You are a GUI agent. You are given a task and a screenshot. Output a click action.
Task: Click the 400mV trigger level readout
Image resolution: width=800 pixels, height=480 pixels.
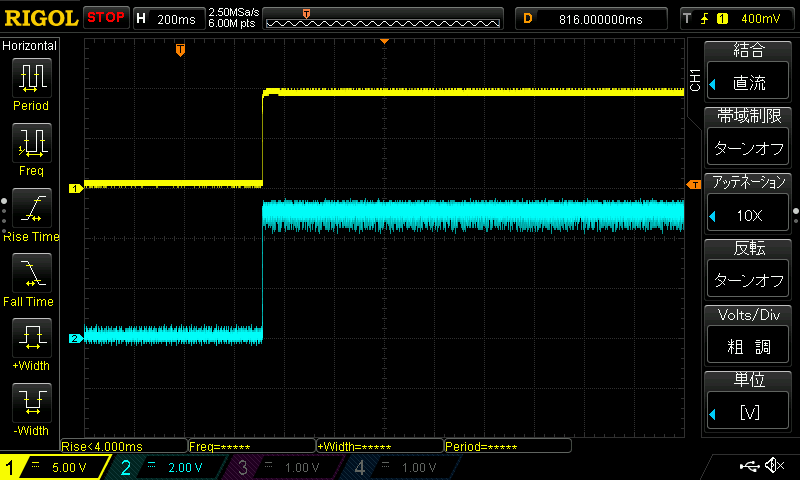(760, 19)
